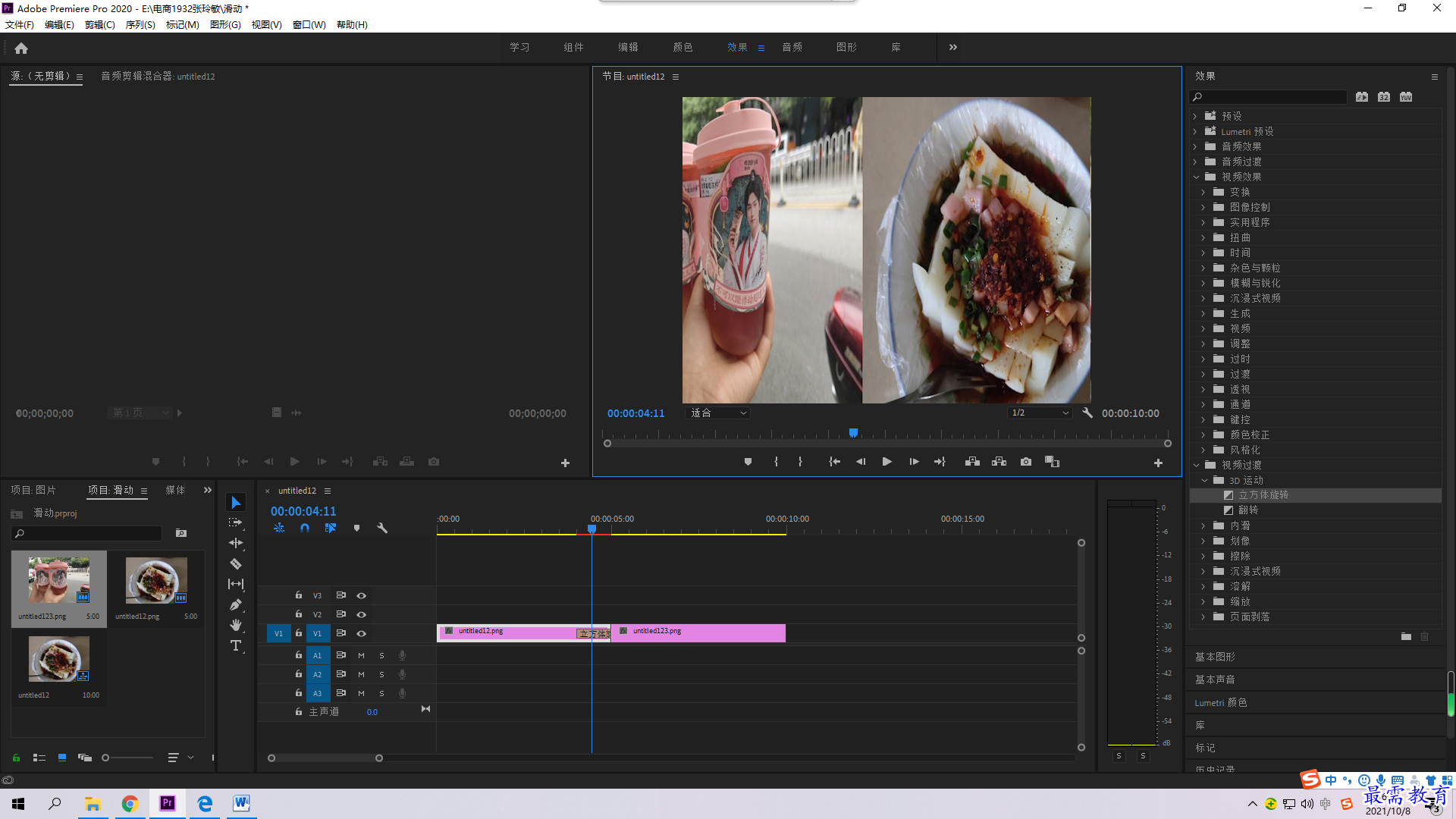Viewport: 1456px width, 819px height.
Task: Select 翻转 transition
Action: (1248, 510)
